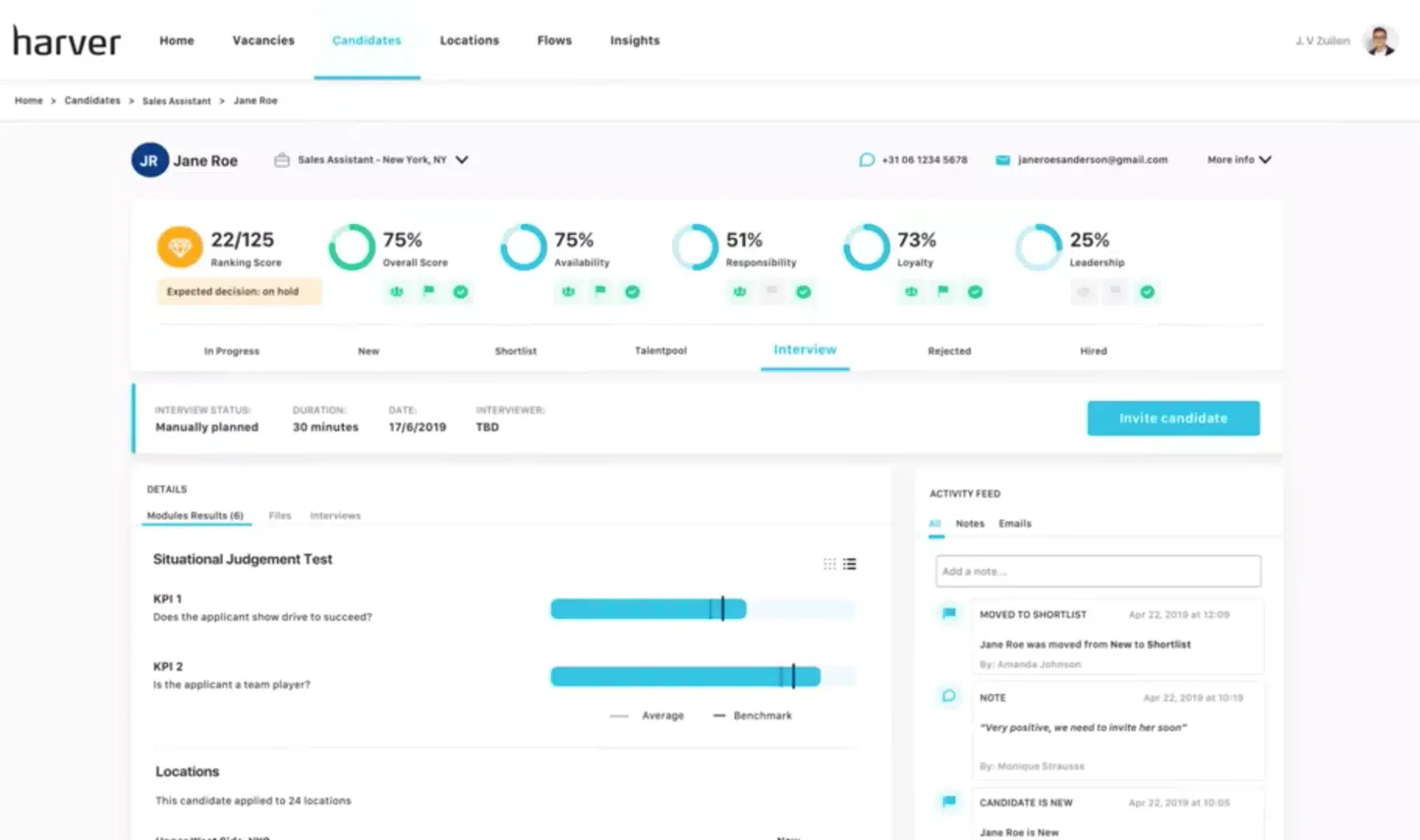Go to Sales Assistant breadcrumb link
This screenshot has height=840, width=1420.
pyautogui.click(x=176, y=101)
